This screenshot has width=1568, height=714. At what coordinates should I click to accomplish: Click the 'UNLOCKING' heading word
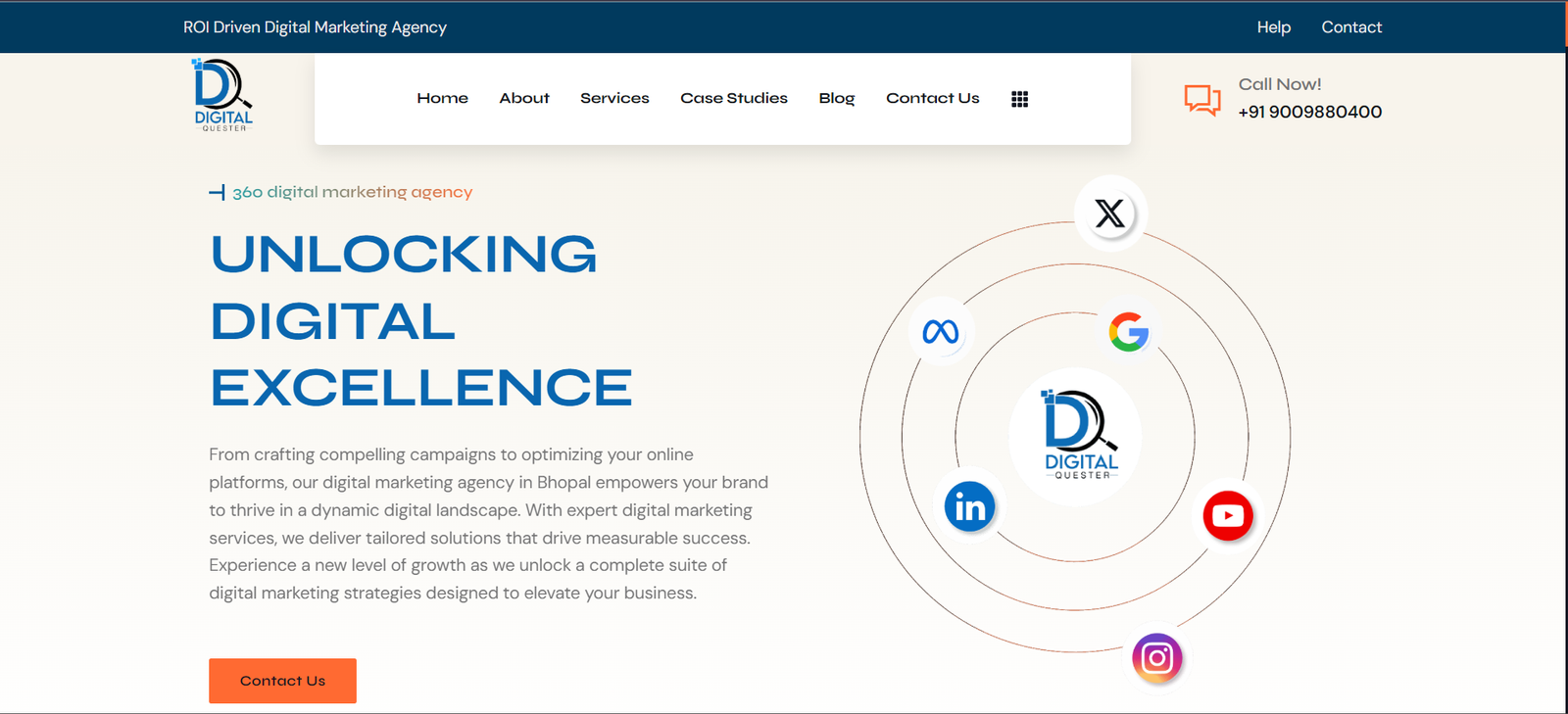[x=404, y=255]
